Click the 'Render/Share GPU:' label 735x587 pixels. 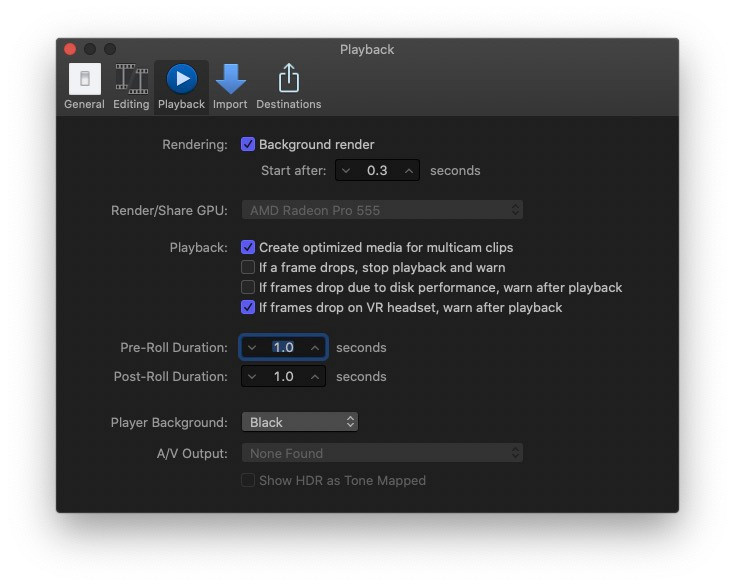169,211
